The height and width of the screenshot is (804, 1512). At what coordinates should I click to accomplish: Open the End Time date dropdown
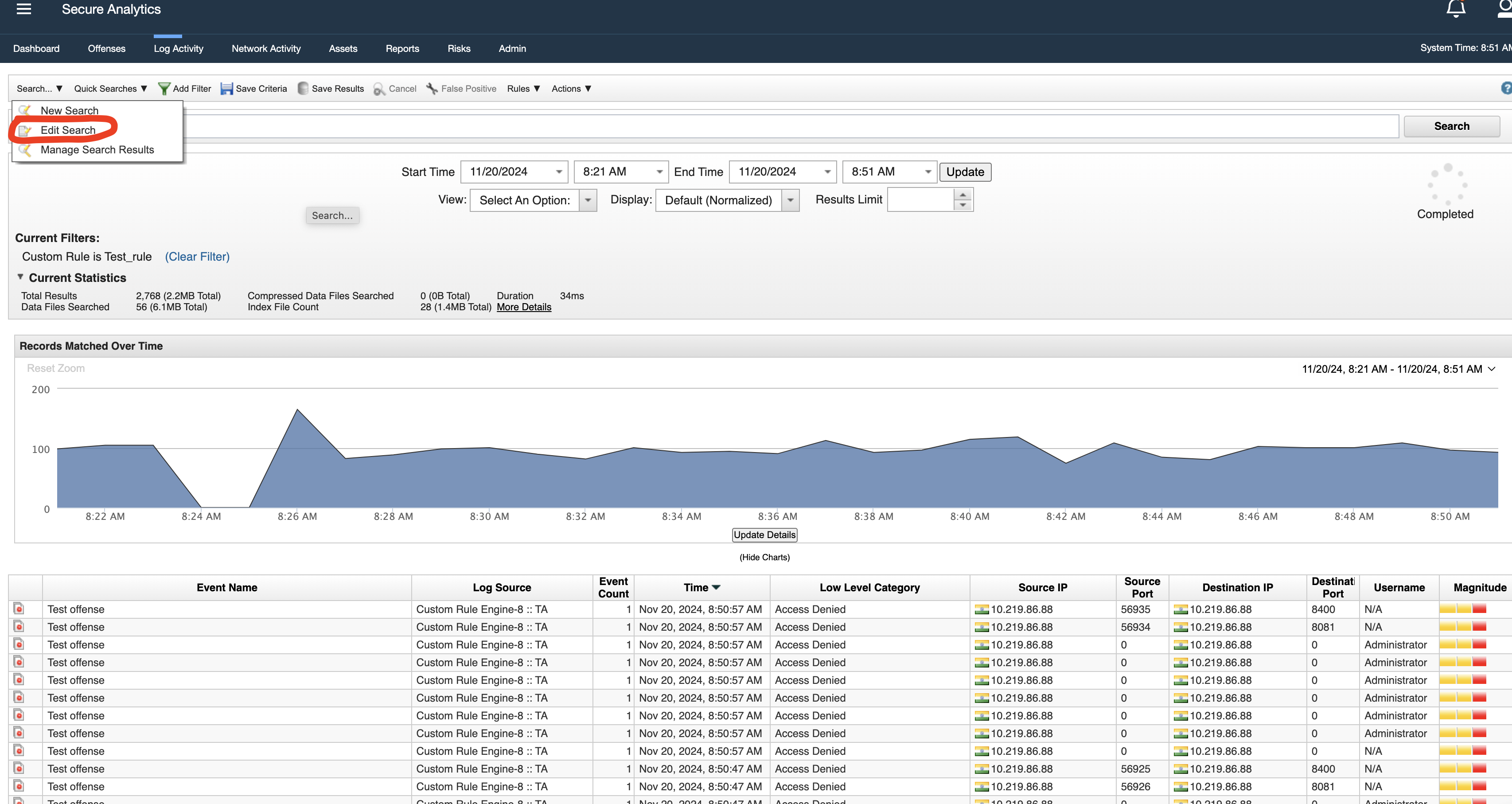pyautogui.click(x=828, y=172)
